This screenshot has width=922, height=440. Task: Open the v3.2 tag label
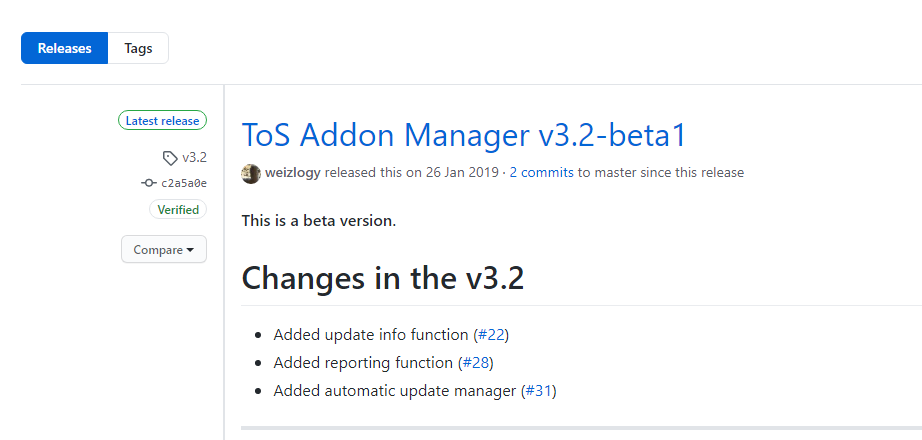(194, 157)
